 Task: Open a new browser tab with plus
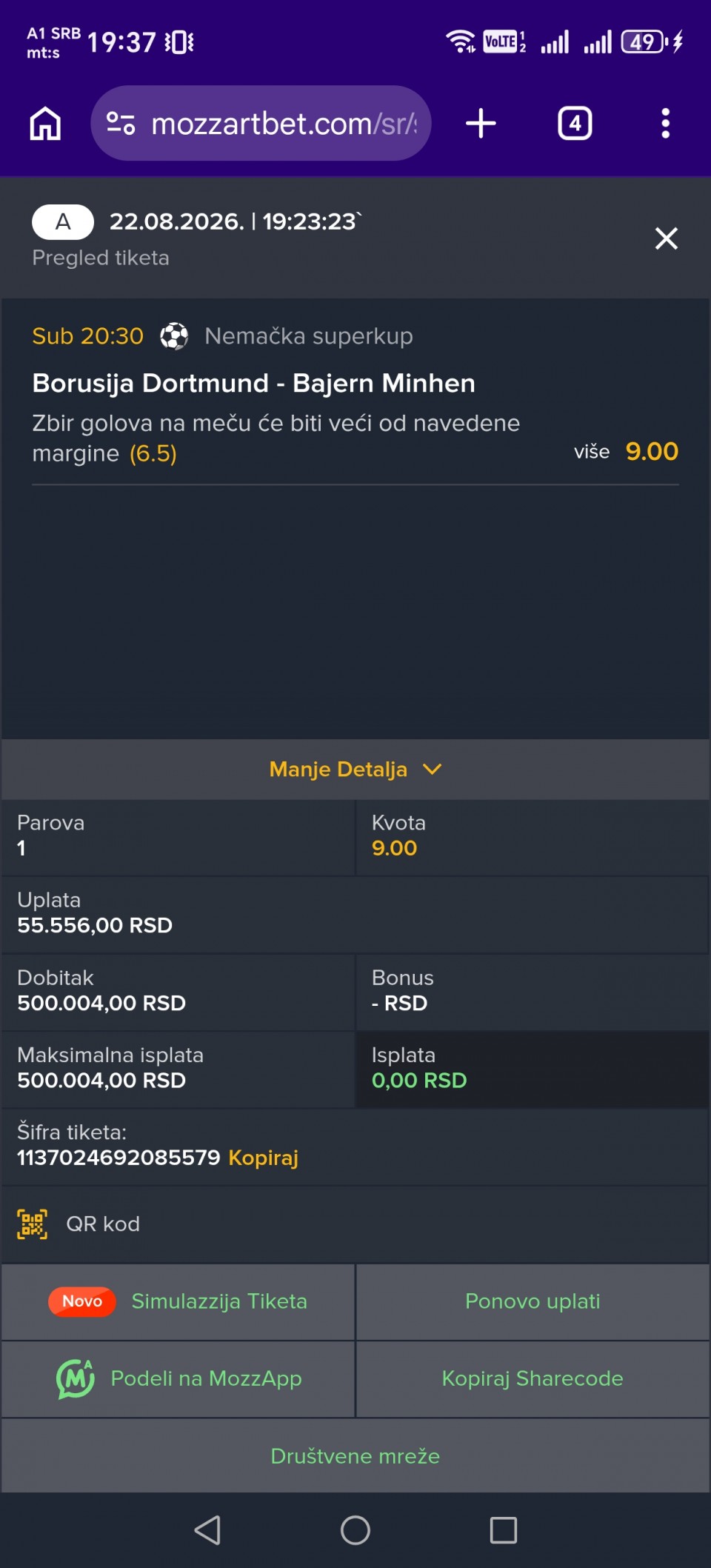(481, 123)
